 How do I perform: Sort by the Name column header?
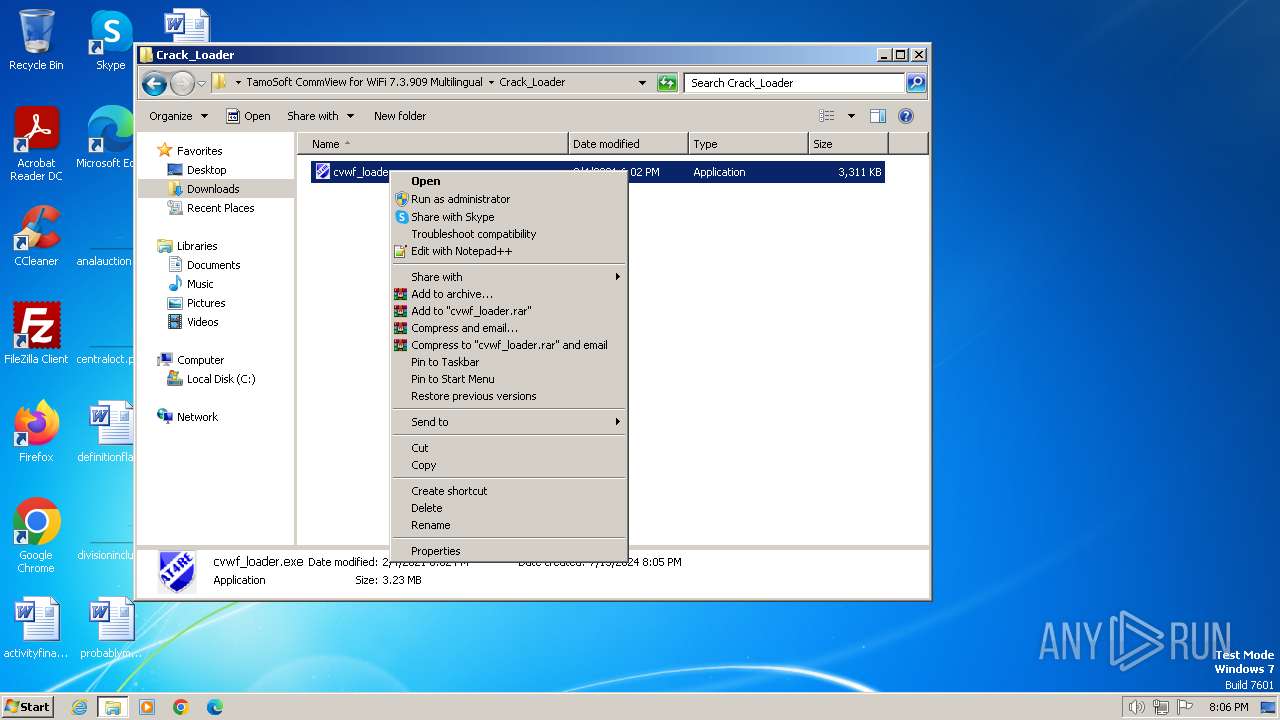pos(432,144)
